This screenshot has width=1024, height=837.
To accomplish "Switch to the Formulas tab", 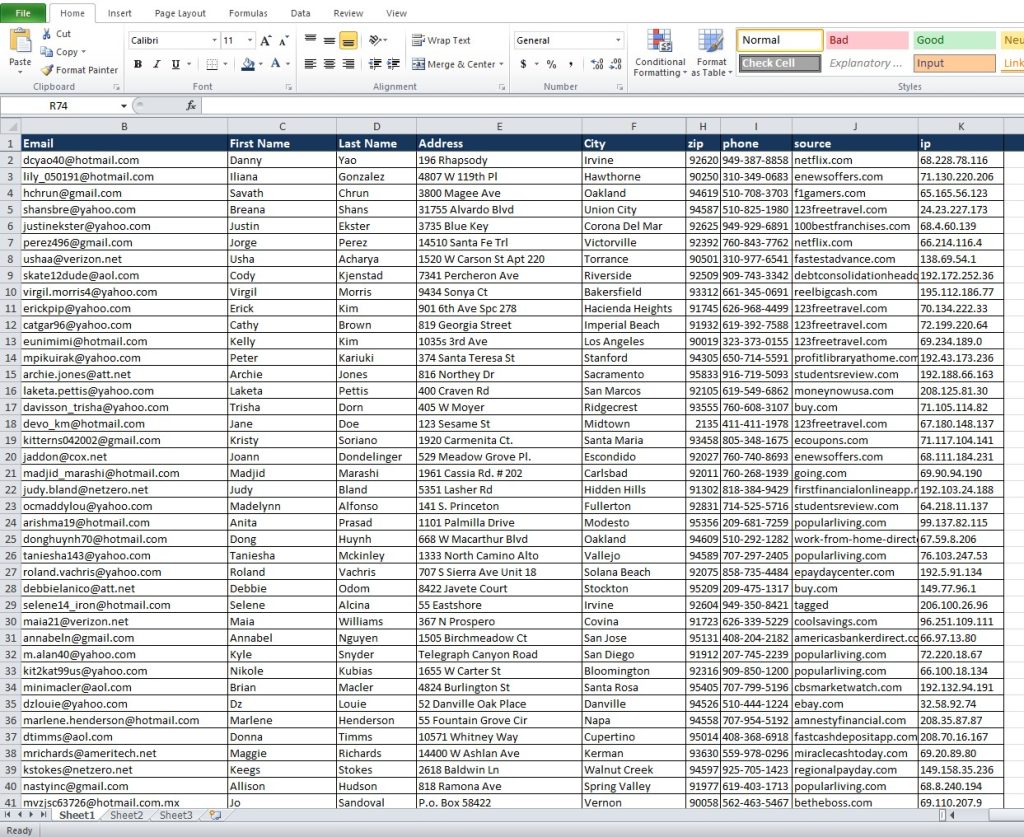I will pyautogui.click(x=248, y=13).
